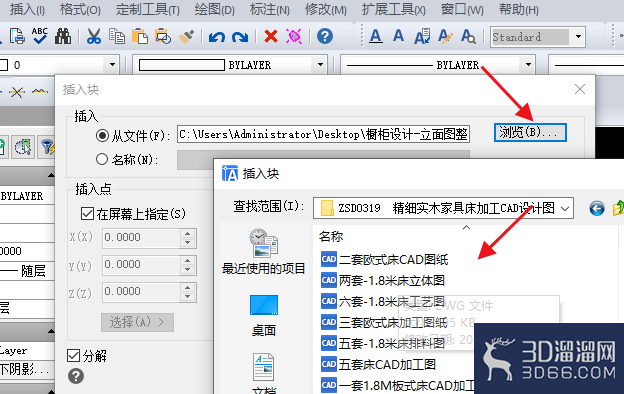Close the back 插入块 dialog
The width and height of the screenshot is (624, 394).
coord(580,89)
